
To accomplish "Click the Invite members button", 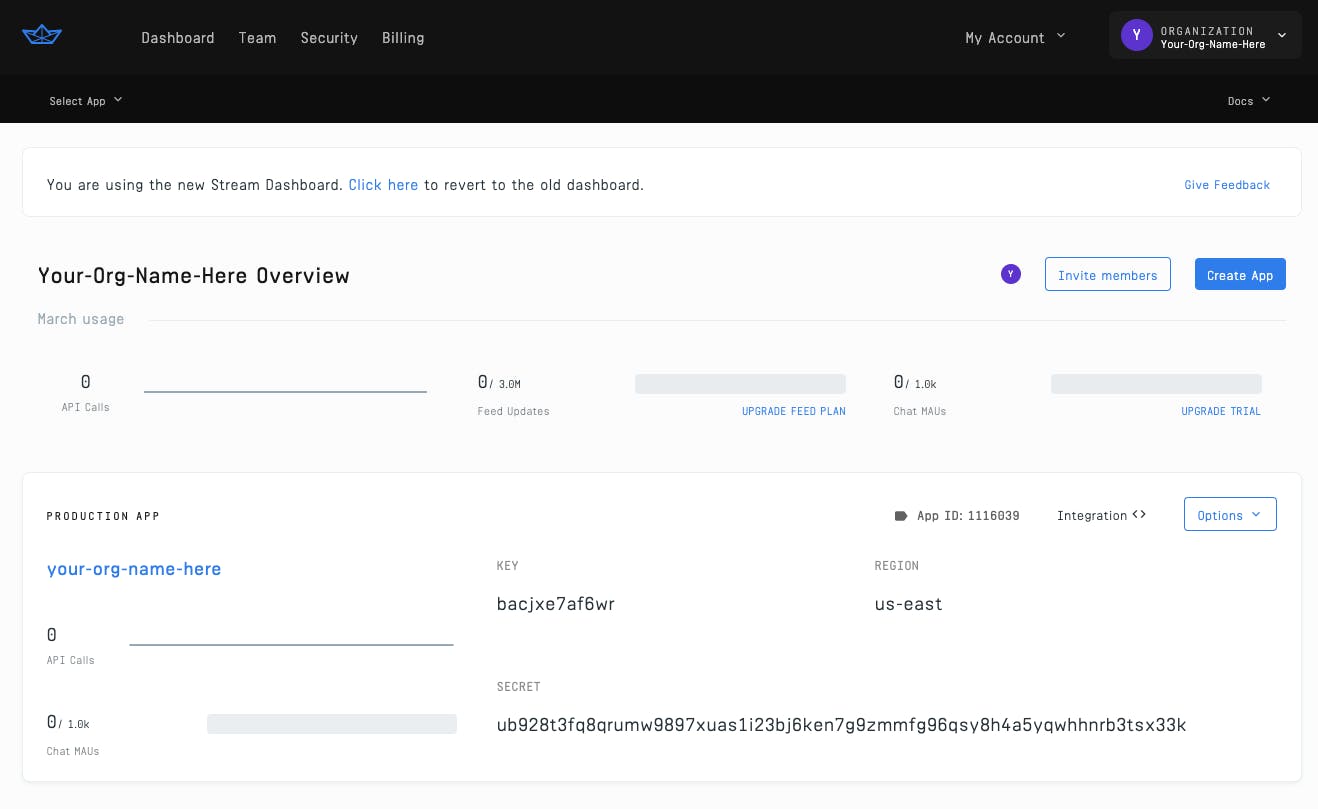I will [x=1107, y=275].
